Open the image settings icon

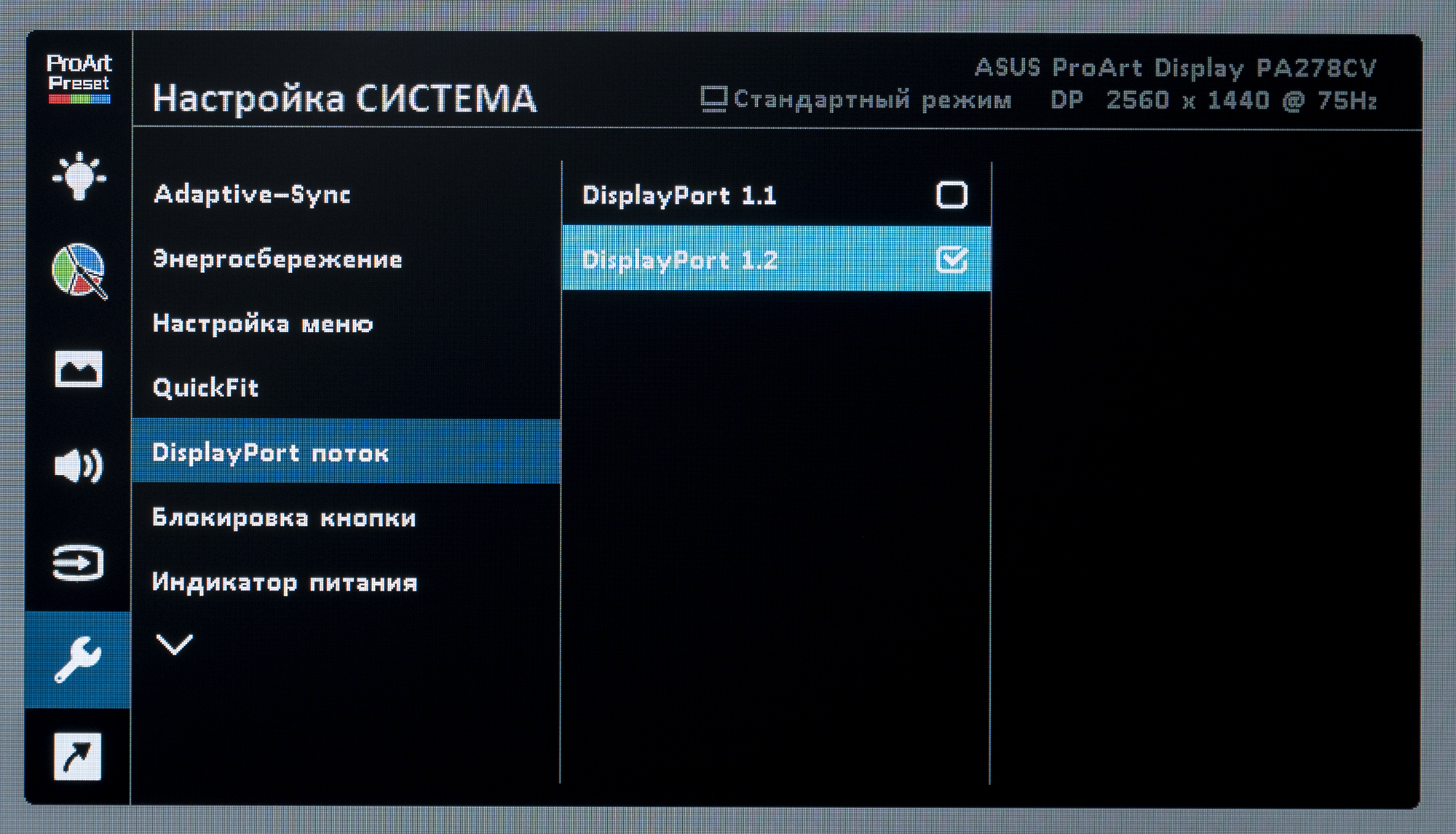click(x=79, y=369)
